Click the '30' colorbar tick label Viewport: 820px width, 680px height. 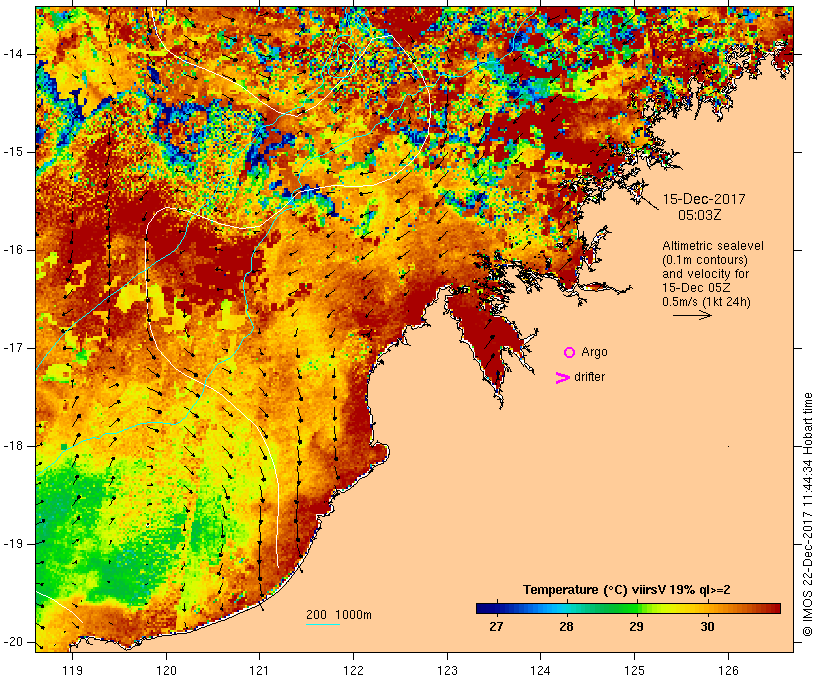[707, 626]
